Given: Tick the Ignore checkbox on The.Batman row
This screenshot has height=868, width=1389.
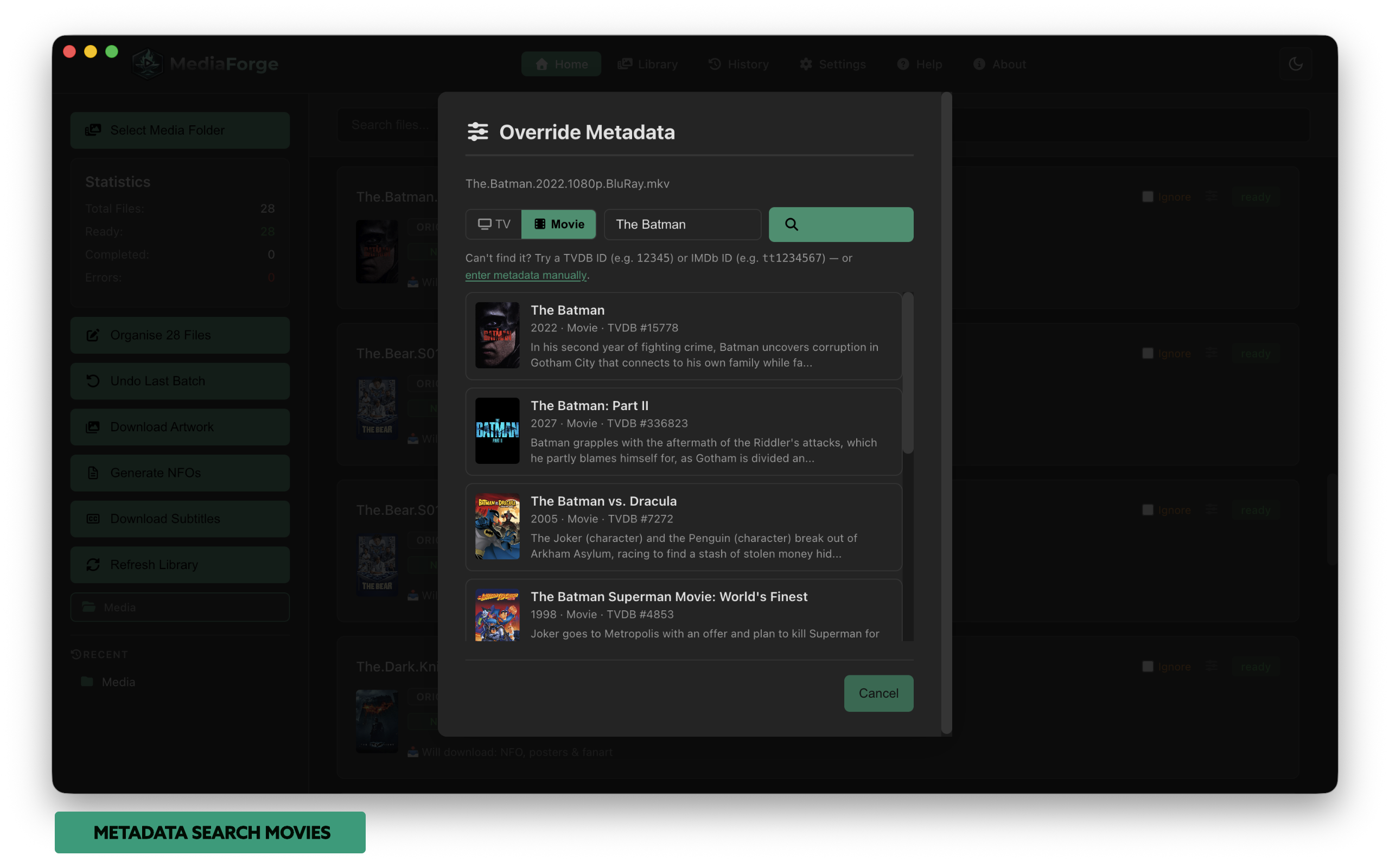Looking at the screenshot, I should pyautogui.click(x=1148, y=197).
